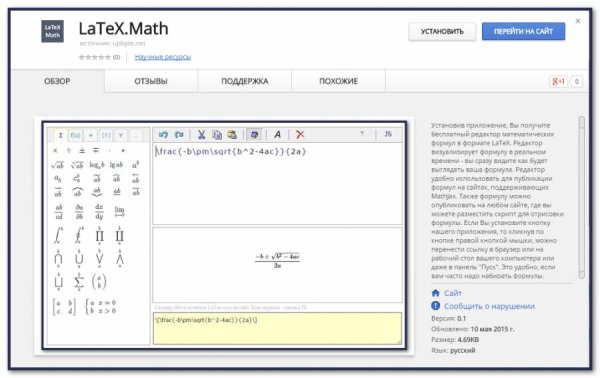Insert the summation Σ symbol
This screenshot has height=378, width=600.
[x=79, y=282]
